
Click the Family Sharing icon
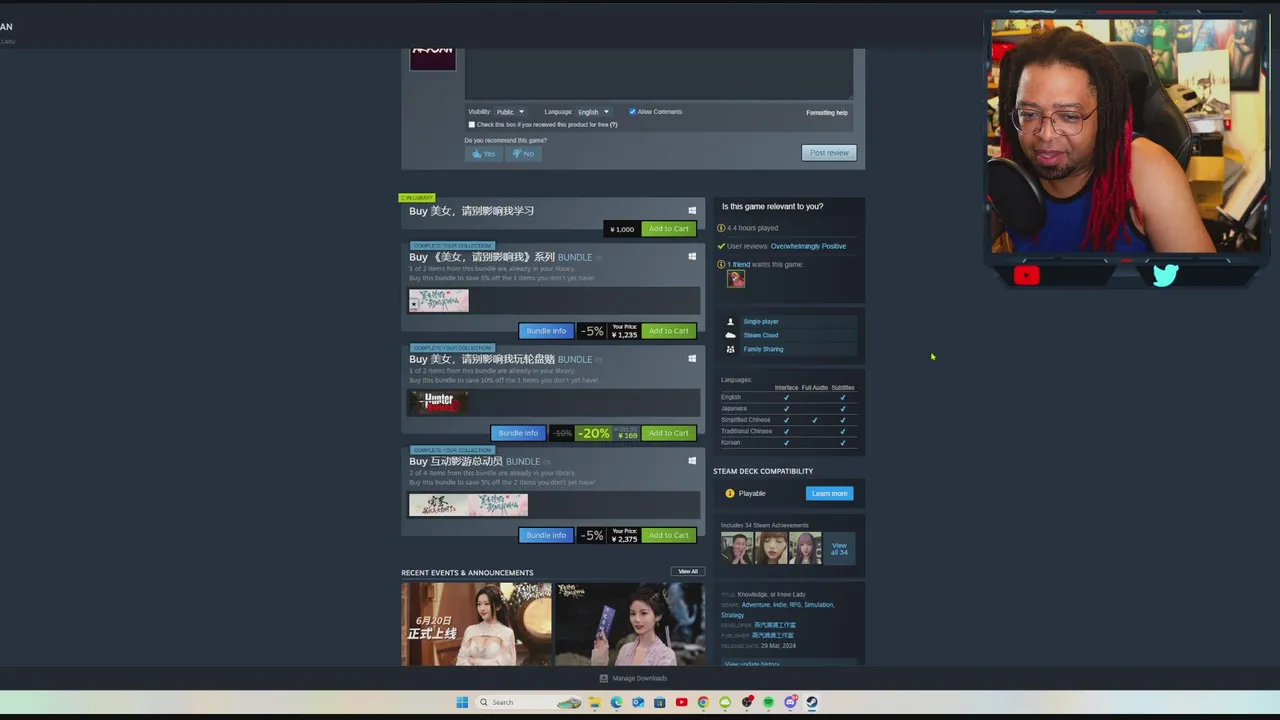click(730, 349)
